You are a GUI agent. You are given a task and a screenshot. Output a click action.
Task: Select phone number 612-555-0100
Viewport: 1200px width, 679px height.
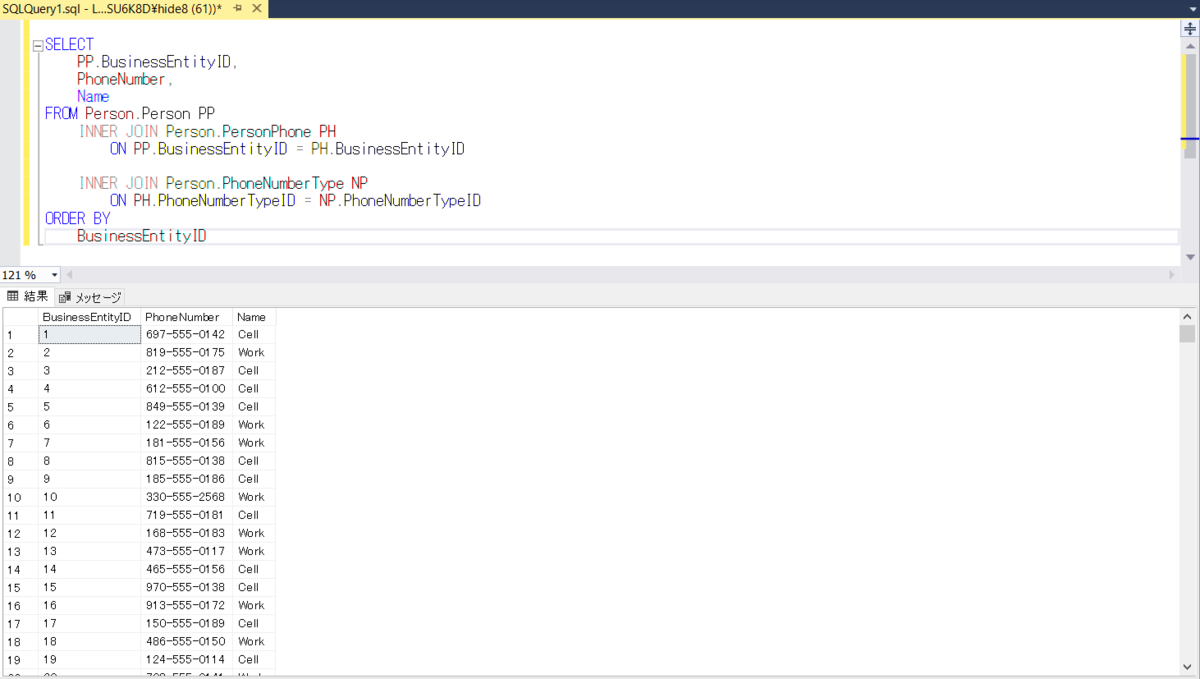186,389
